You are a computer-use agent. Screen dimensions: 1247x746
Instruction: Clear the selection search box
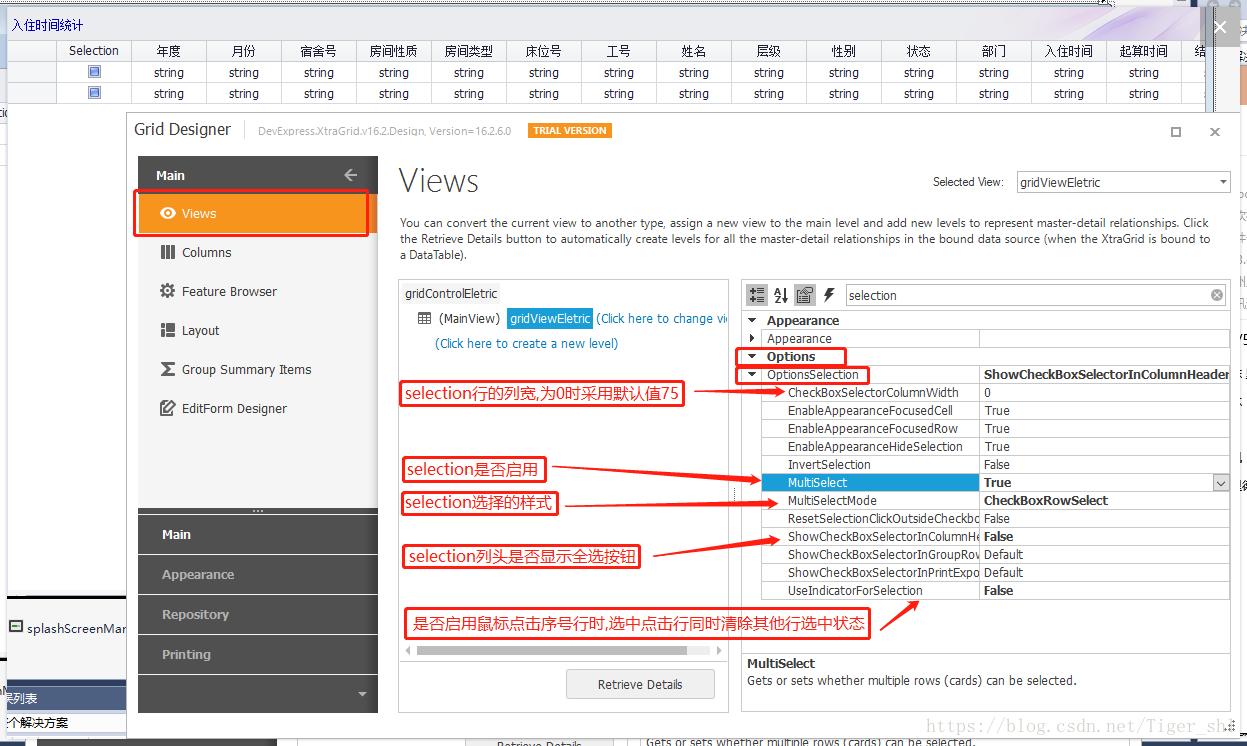click(1217, 295)
